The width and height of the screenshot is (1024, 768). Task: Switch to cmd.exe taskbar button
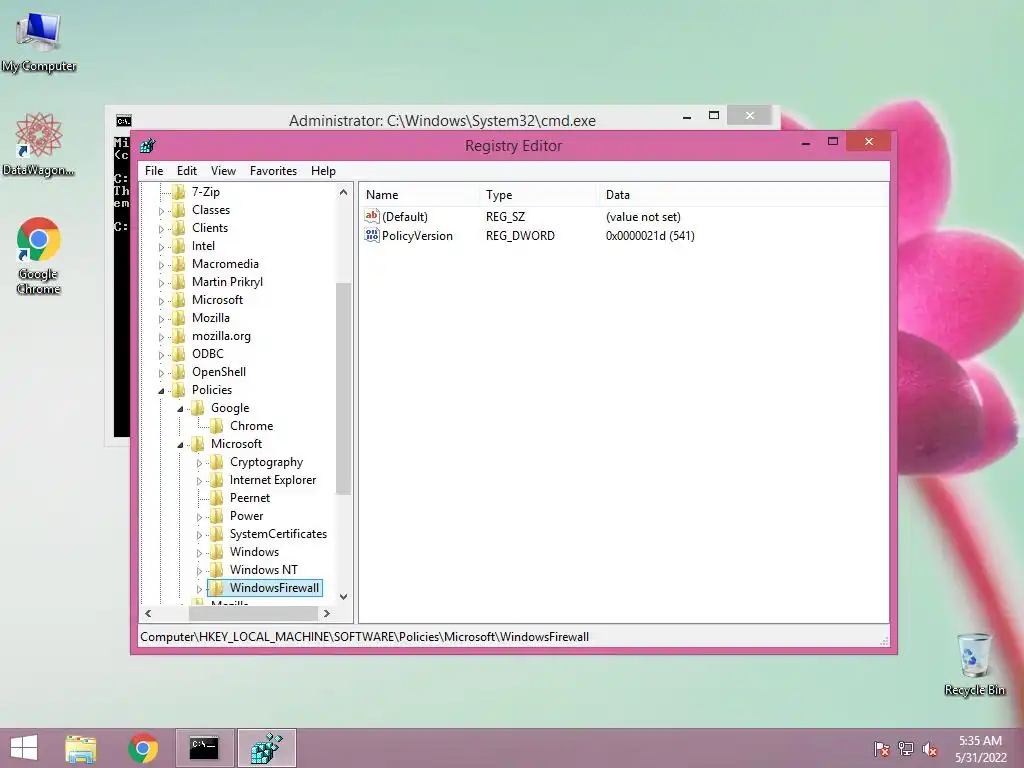(204, 748)
